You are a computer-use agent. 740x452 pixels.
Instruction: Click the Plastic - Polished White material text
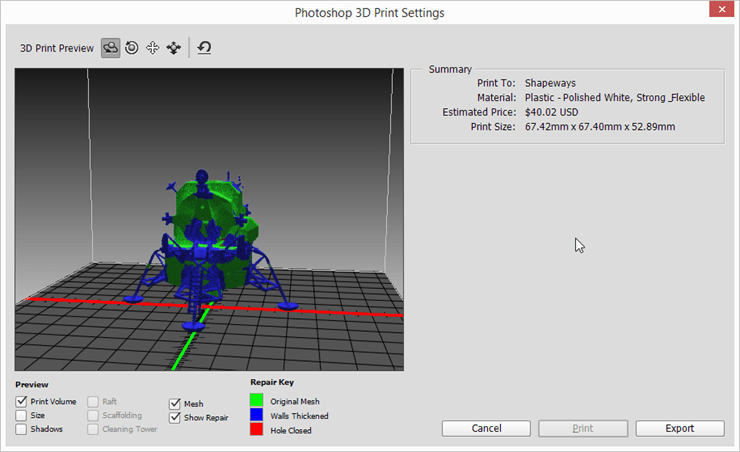pyautogui.click(x=614, y=98)
